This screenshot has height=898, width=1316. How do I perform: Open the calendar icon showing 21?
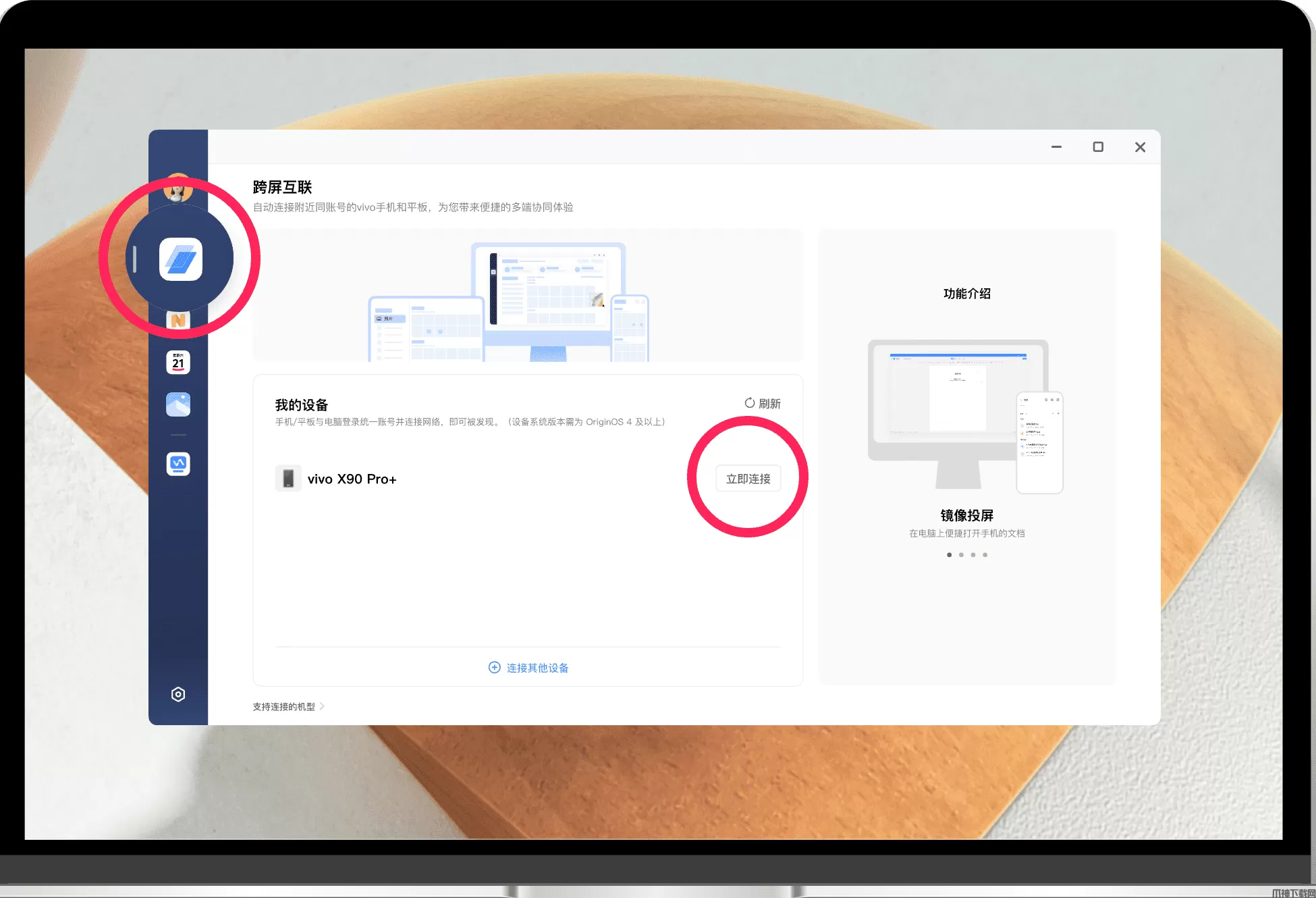pyautogui.click(x=178, y=363)
